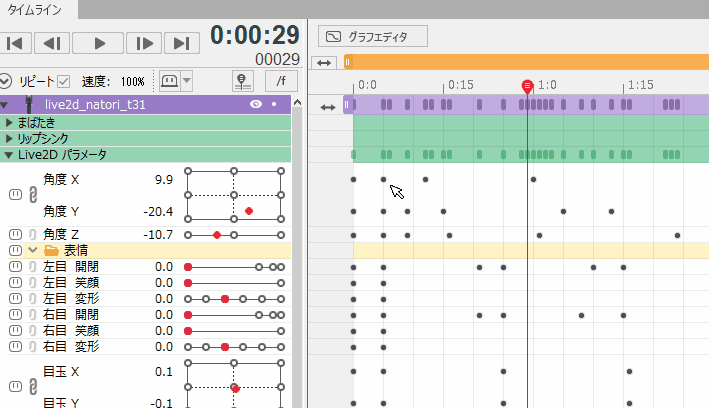This screenshot has height=408, width=709.
Task: Click the 0:00:29 timecode display
Action: (x=255, y=35)
